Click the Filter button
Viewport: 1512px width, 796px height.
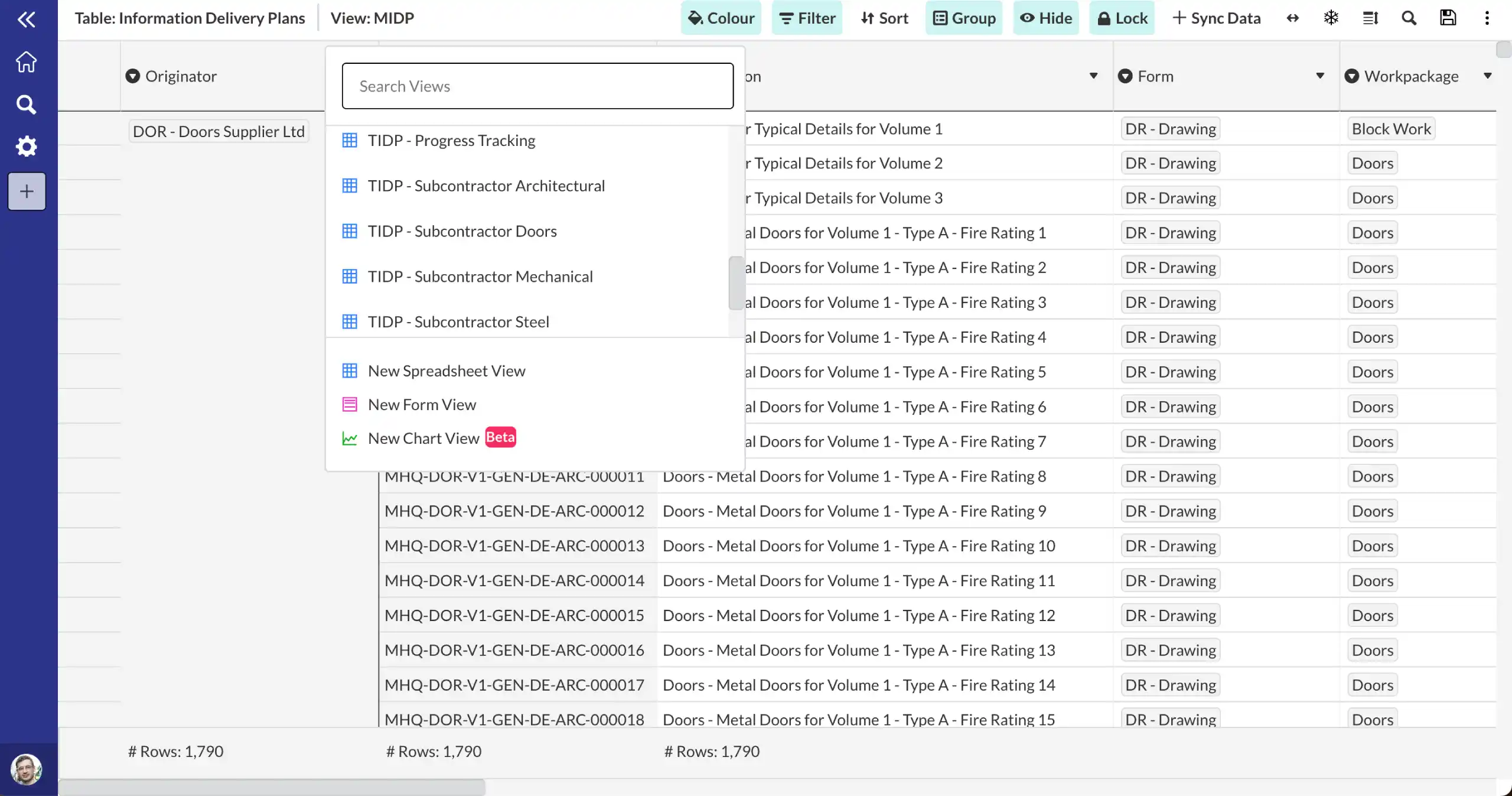click(x=807, y=18)
